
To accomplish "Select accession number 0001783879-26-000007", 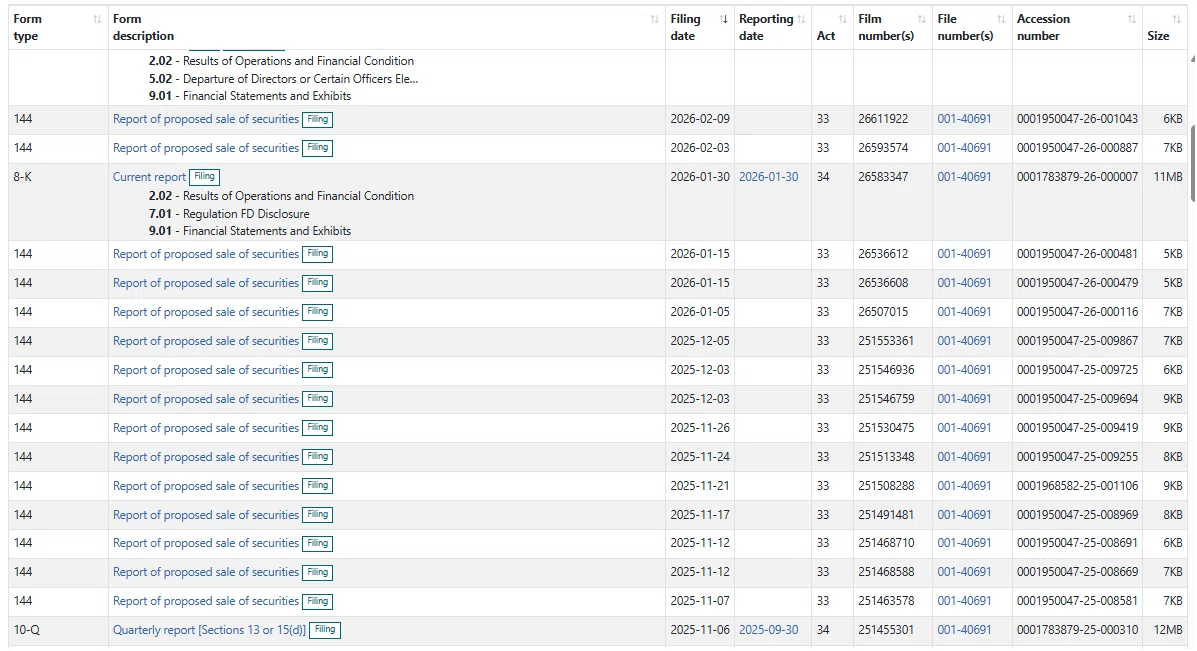I will pos(1077,177).
